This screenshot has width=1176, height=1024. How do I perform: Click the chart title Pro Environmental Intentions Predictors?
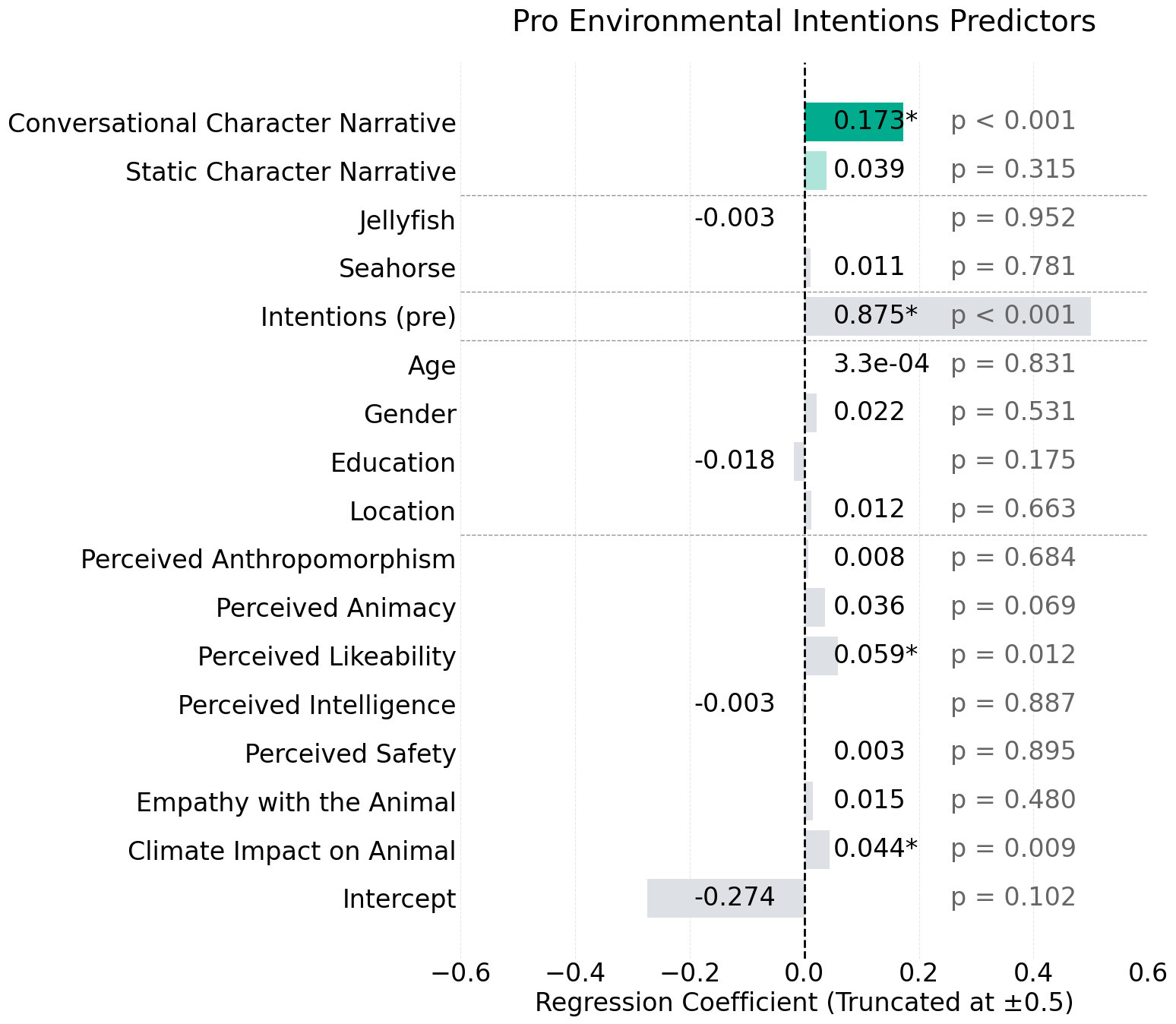pyautogui.click(x=804, y=22)
